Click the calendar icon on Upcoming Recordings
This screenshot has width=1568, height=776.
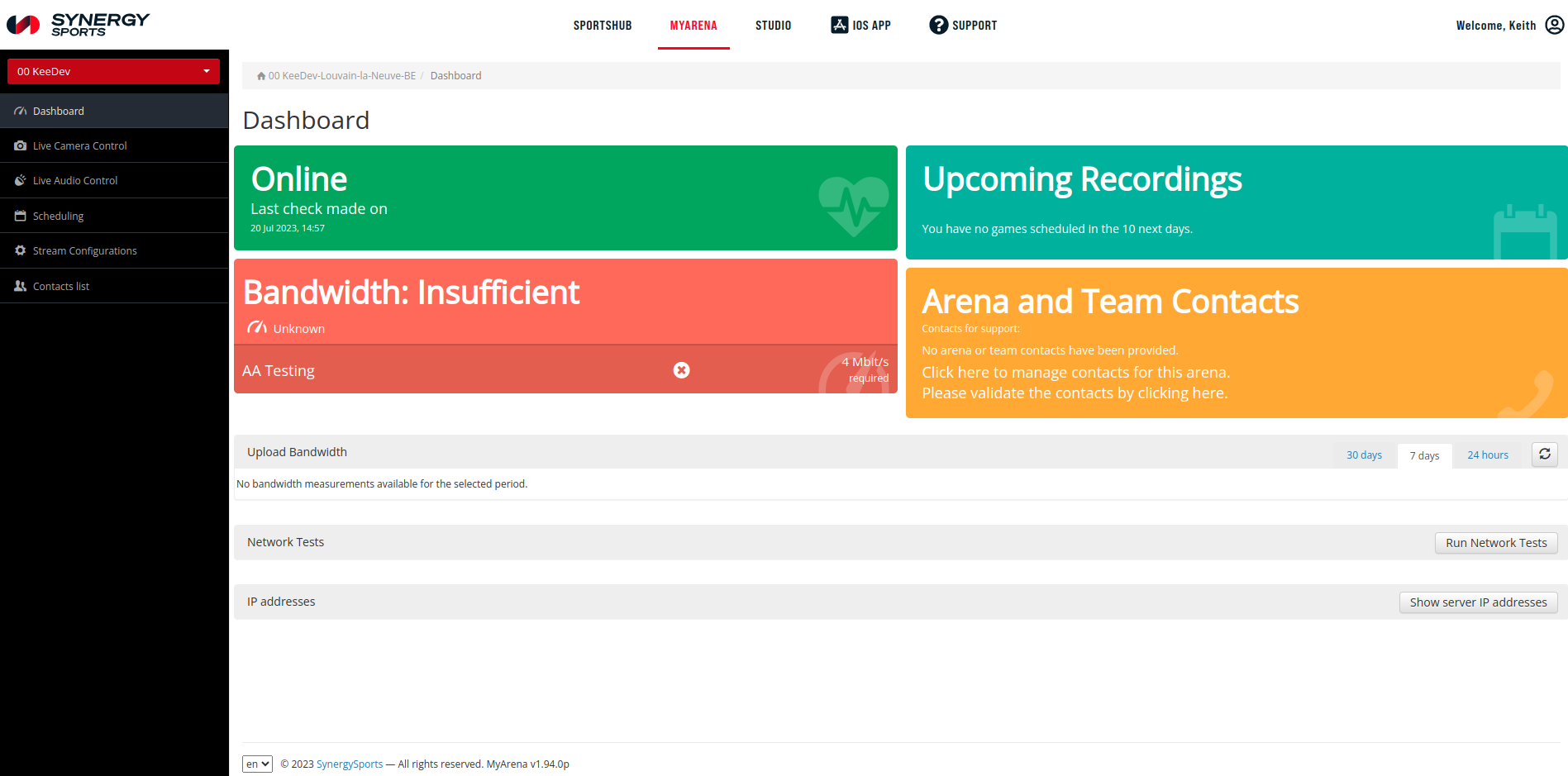point(1525,232)
